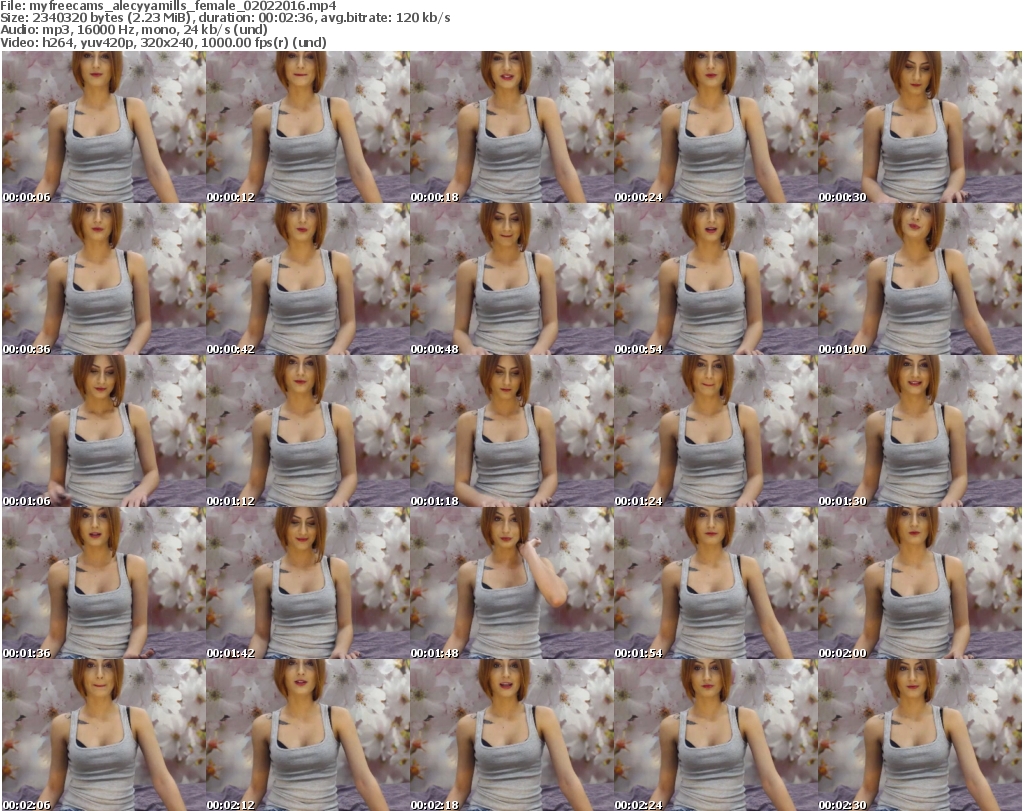Choose the frame stamped 00:01:54

click(716, 583)
